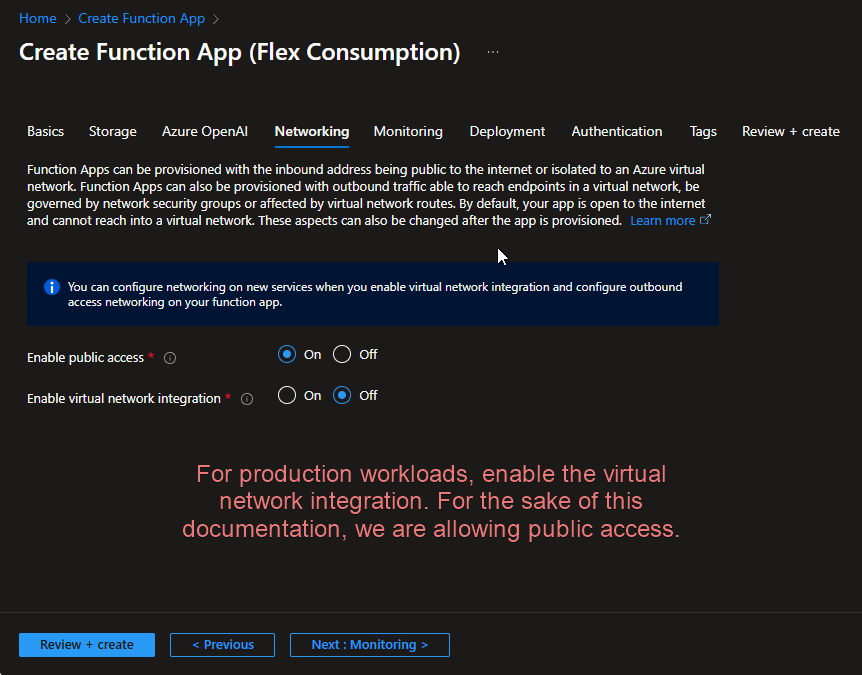Open the Deployment tab
The width and height of the screenshot is (862, 675).
coord(507,131)
